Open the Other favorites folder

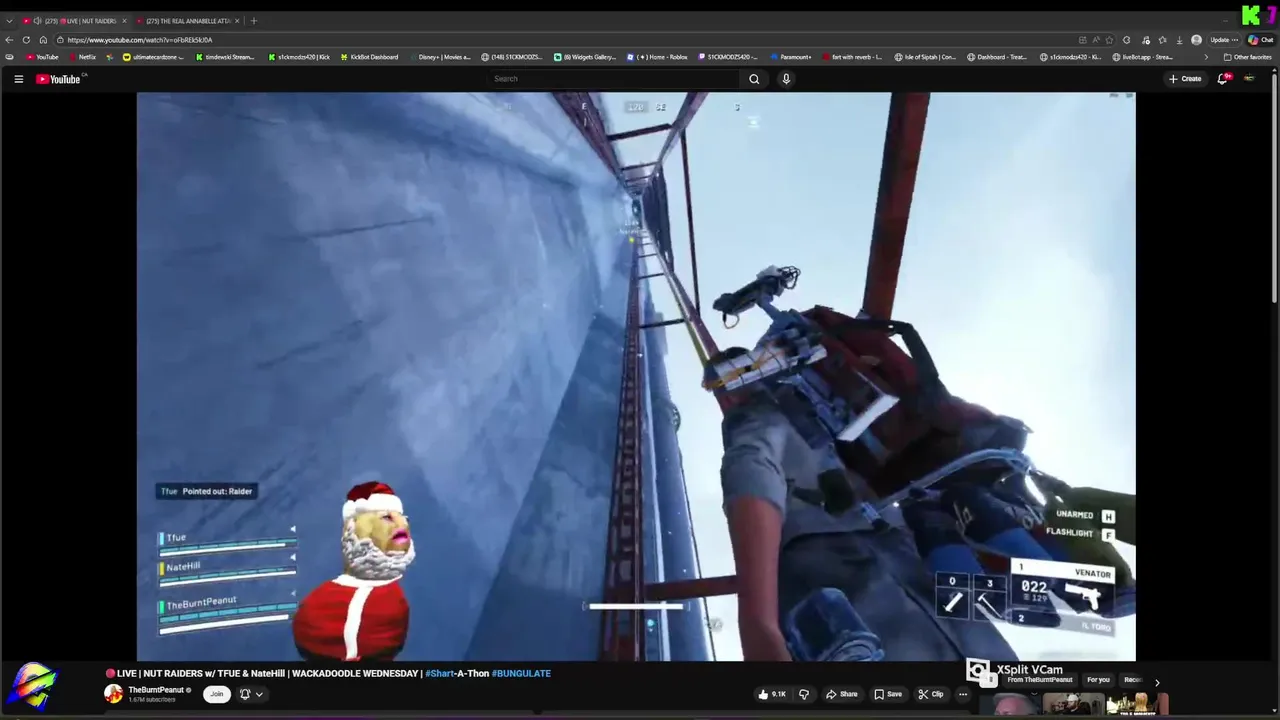pos(1247,57)
